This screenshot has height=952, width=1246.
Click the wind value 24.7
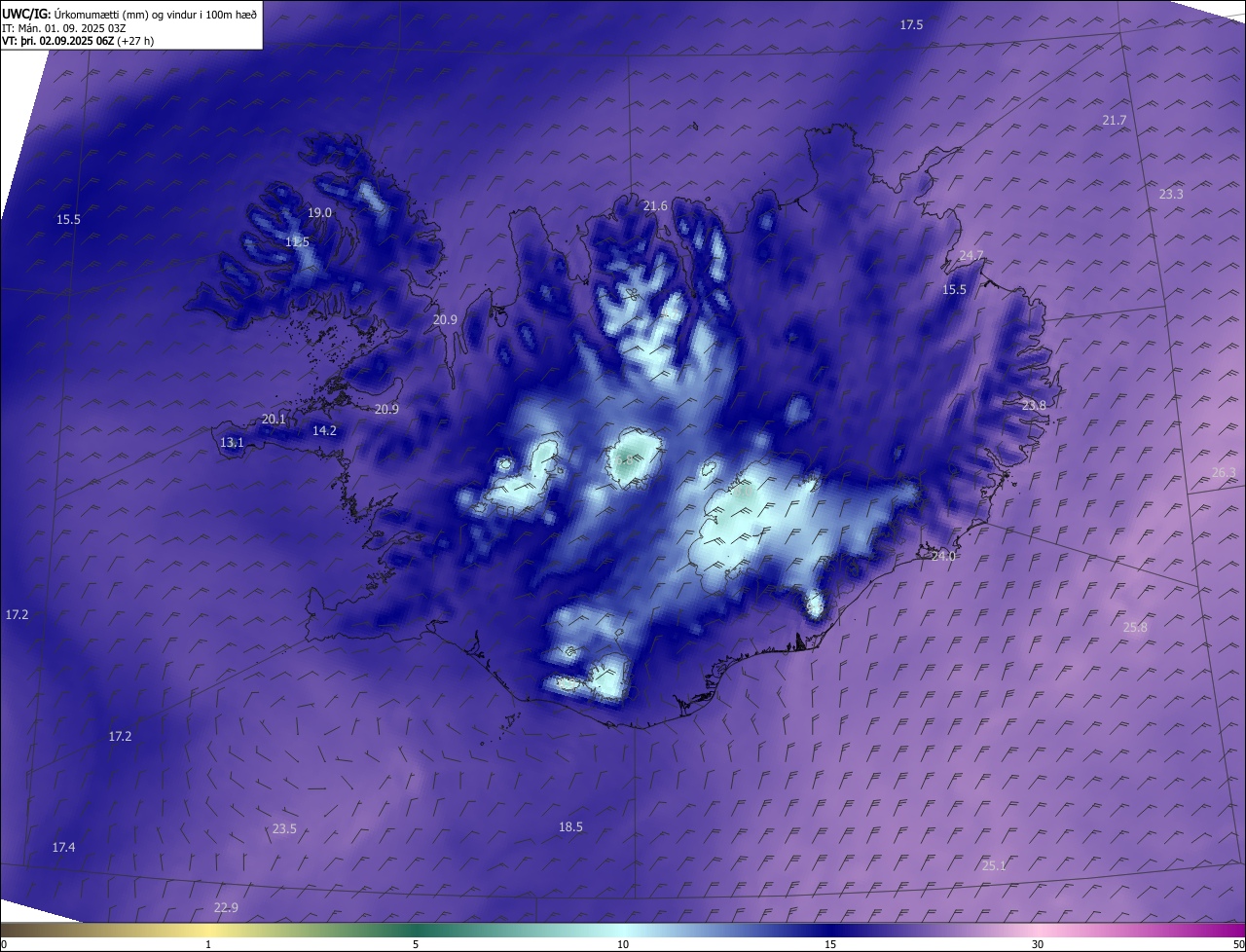[x=971, y=255]
